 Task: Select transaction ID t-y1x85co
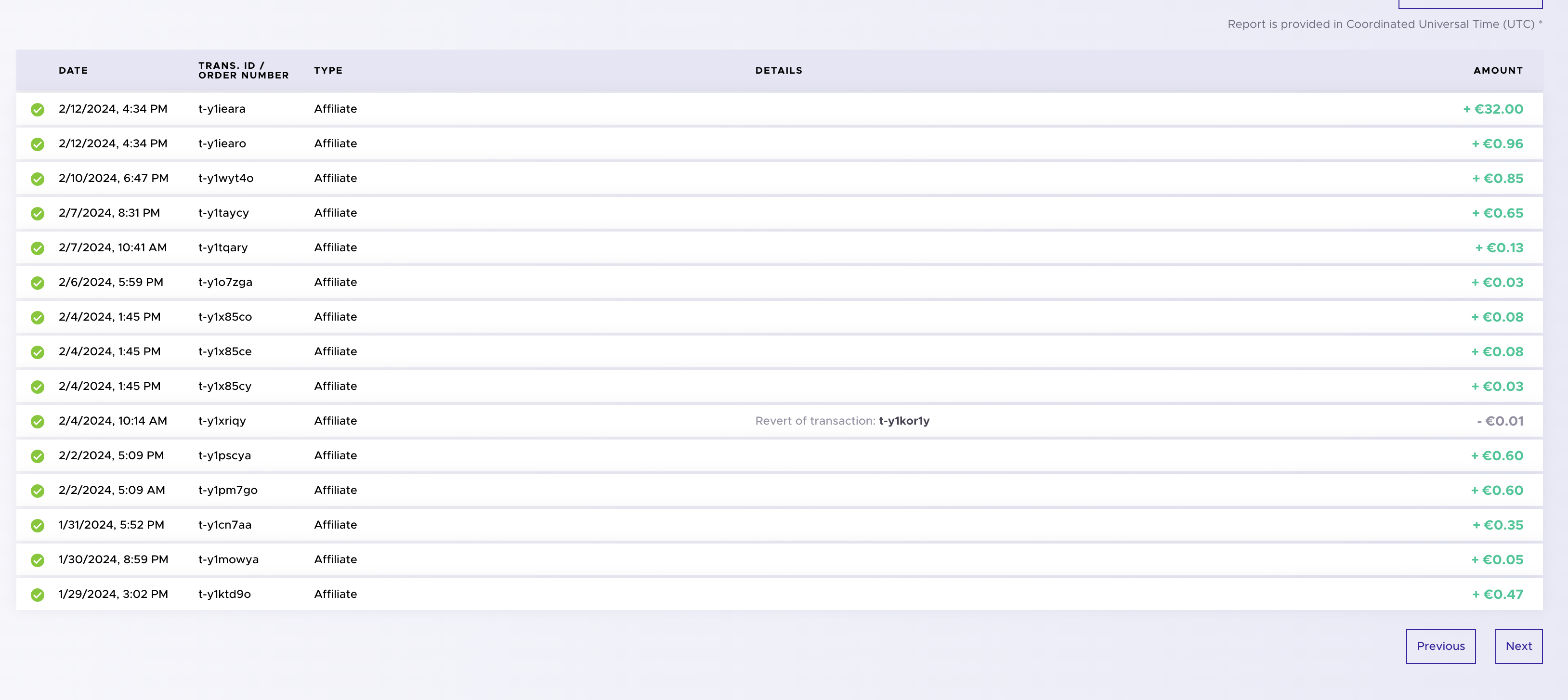tap(224, 317)
